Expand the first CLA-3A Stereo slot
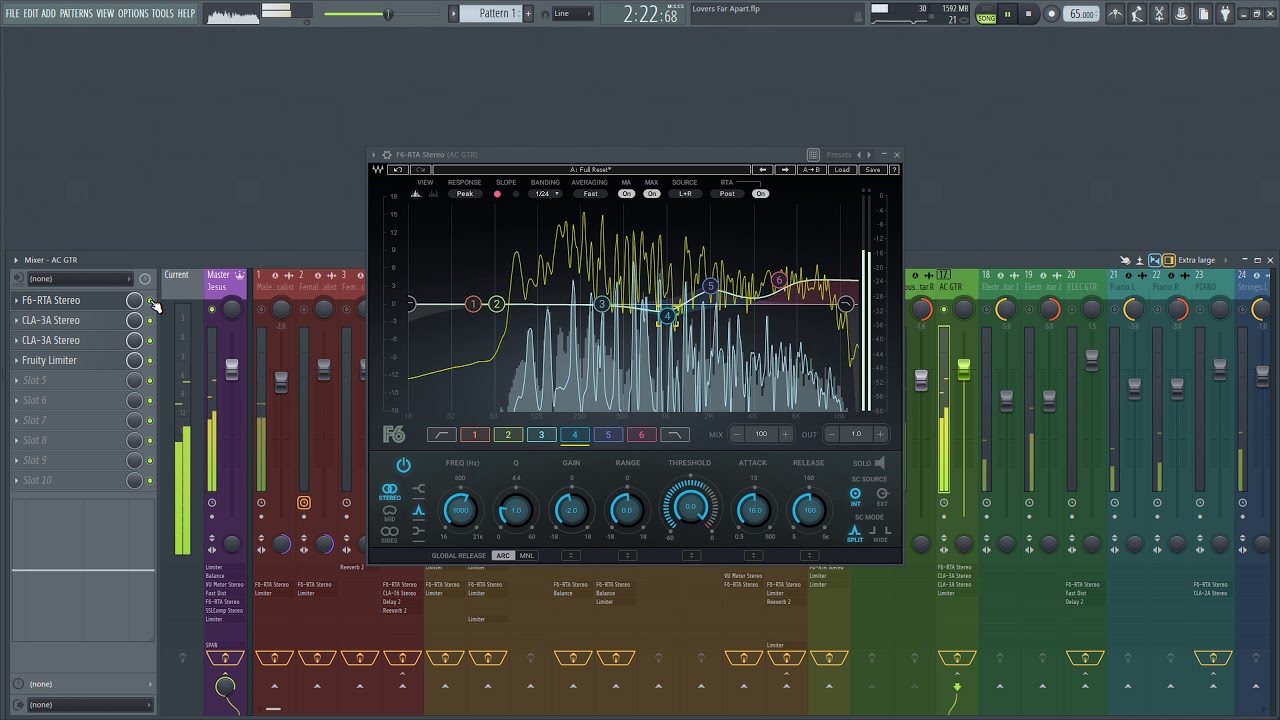 click(16, 320)
